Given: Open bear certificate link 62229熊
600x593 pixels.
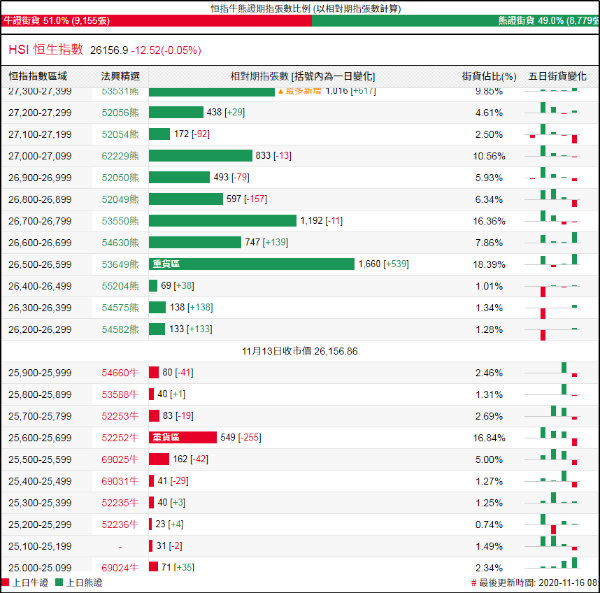Looking at the screenshot, I should point(120,156).
